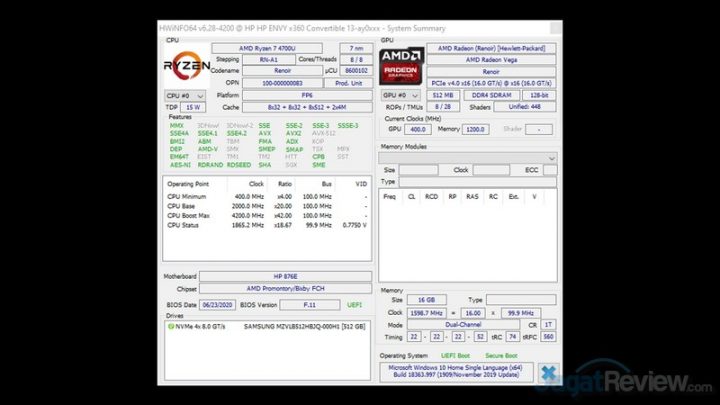Screen dimensions: 720x405
Task: Open the GPU #0 selector dropdown
Action: (x=400, y=95)
